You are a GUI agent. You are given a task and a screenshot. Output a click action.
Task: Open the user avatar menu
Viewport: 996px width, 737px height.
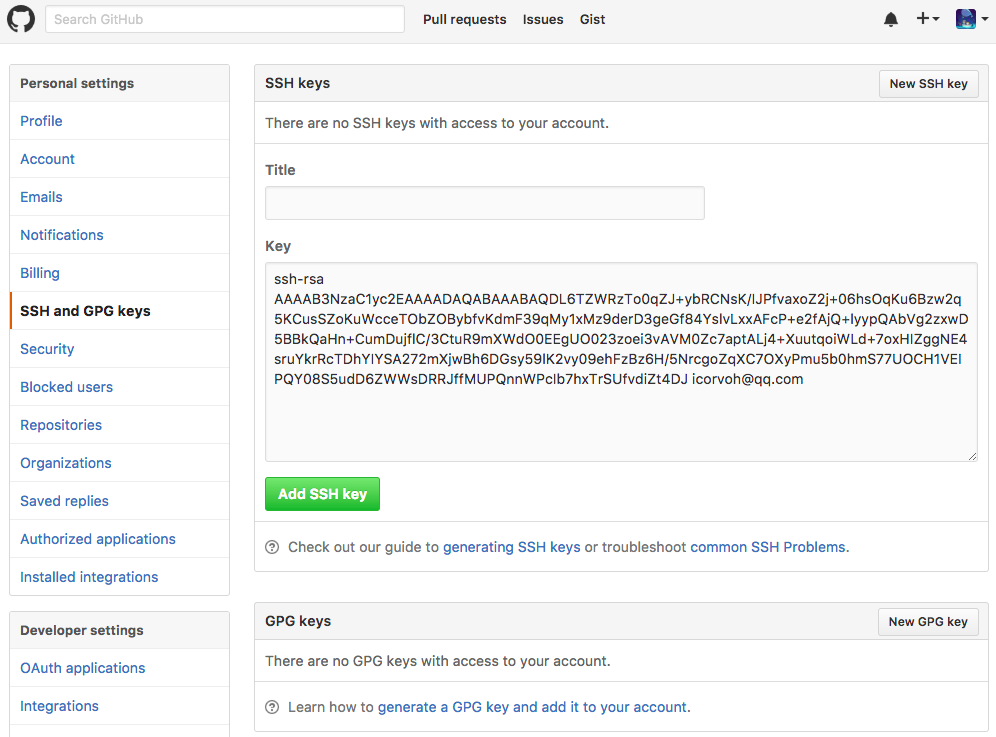click(x=972, y=19)
